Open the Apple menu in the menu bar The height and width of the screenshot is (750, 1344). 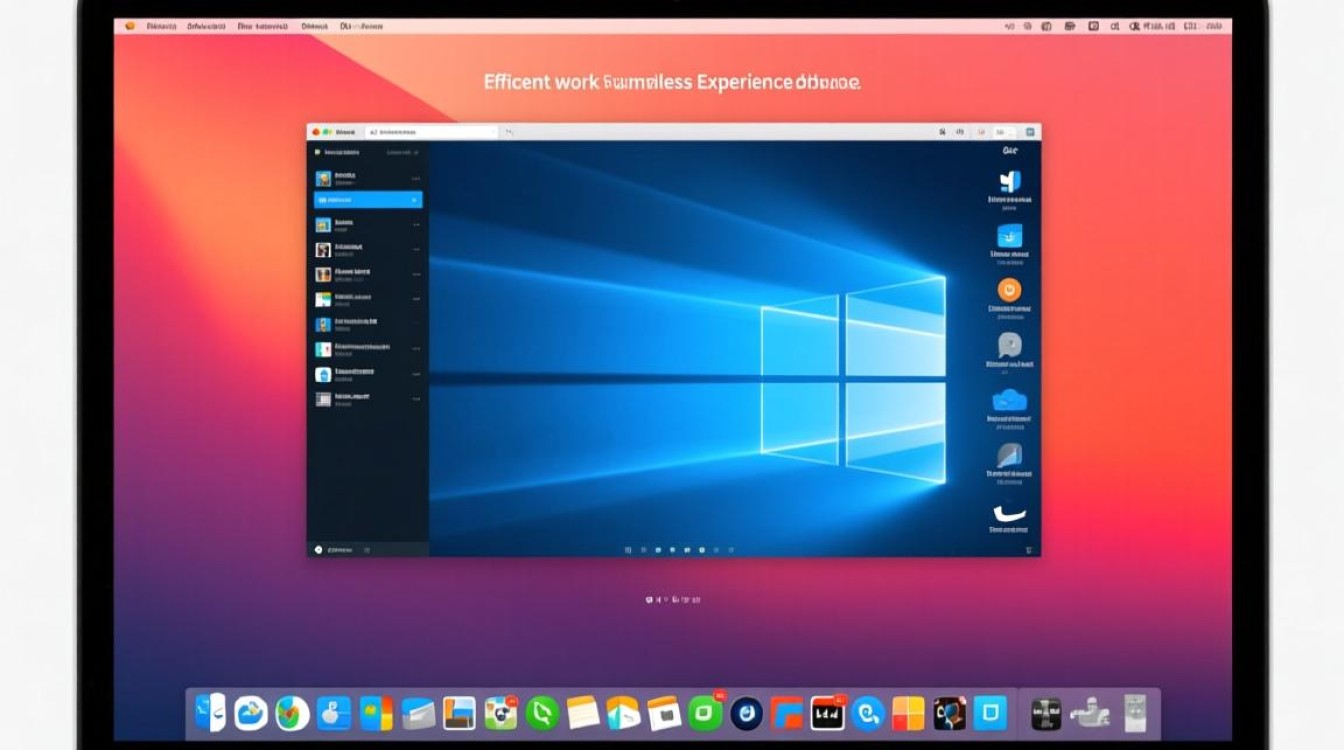pyautogui.click(x=129, y=26)
